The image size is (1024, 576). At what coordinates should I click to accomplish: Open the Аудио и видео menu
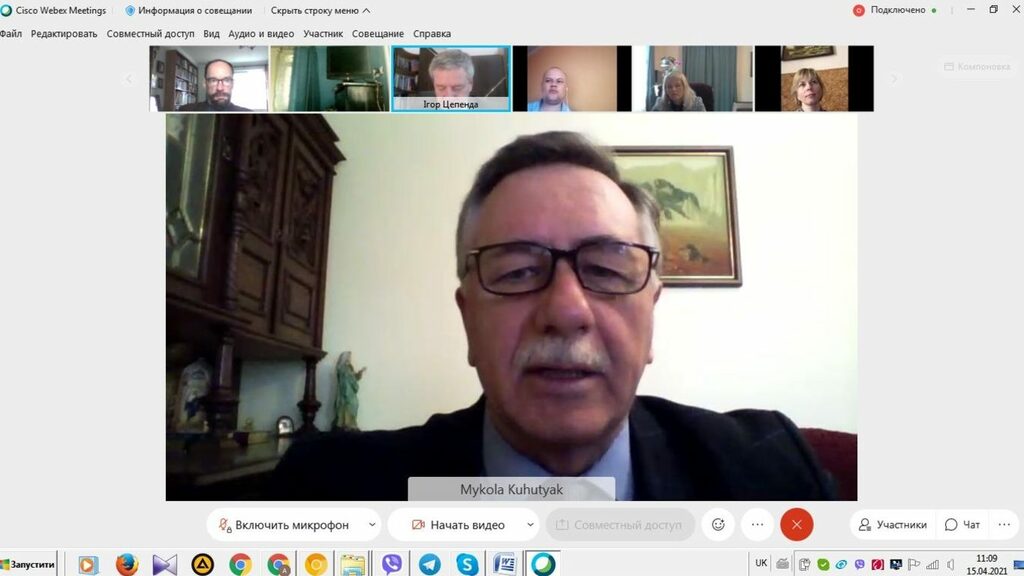[x=261, y=34]
